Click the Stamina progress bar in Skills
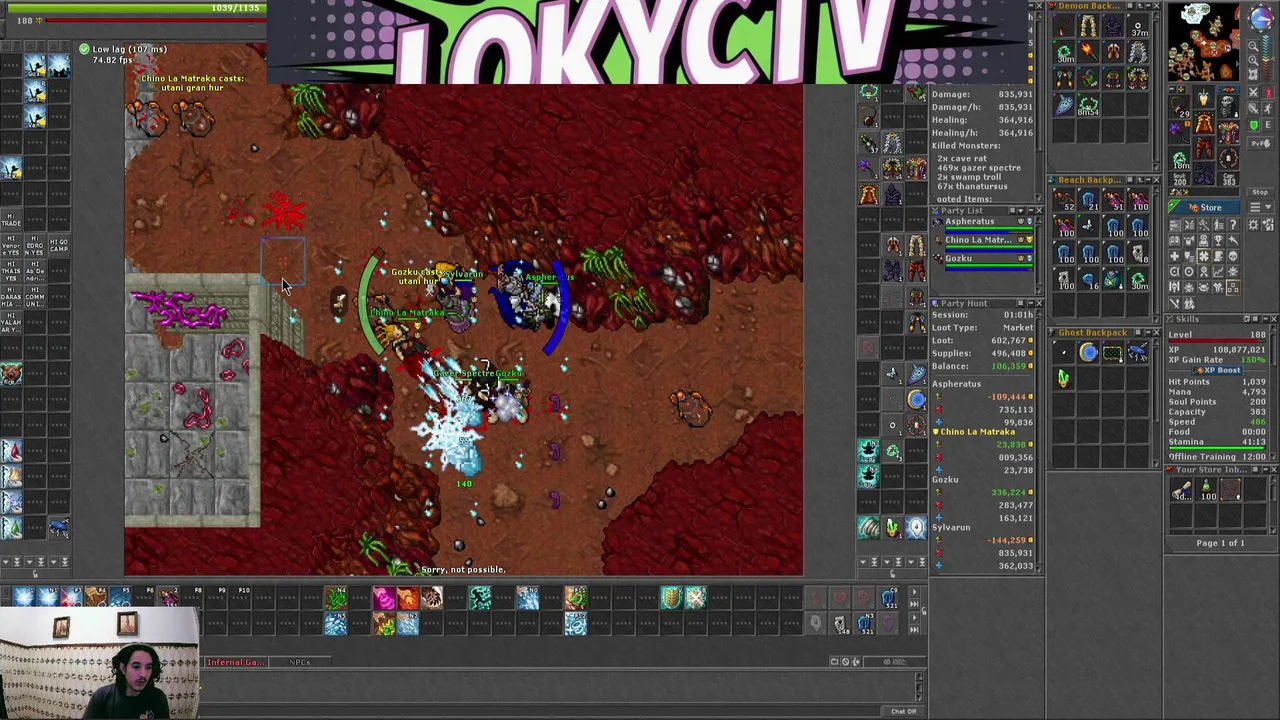The height and width of the screenshot is (720, 1280). click(x=1217, y=448)
